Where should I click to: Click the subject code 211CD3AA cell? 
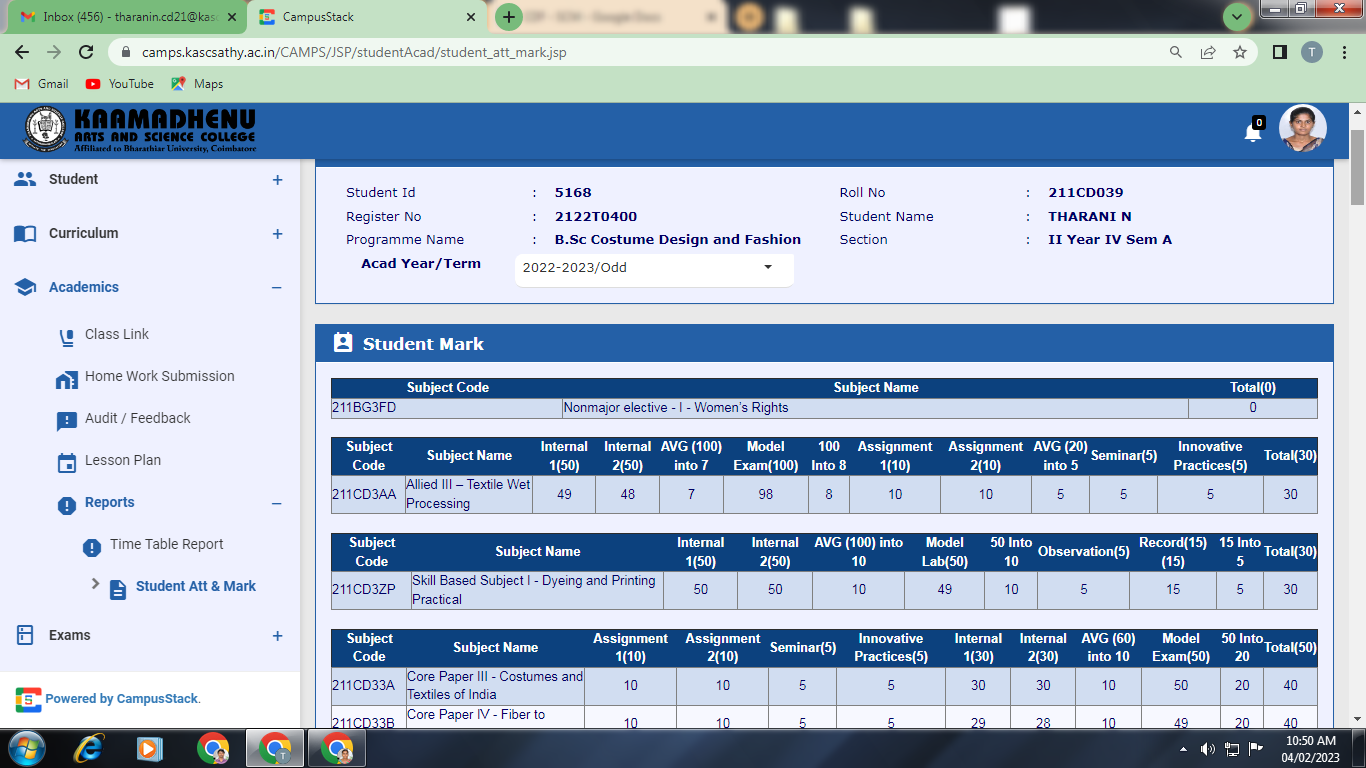(368, 494)
